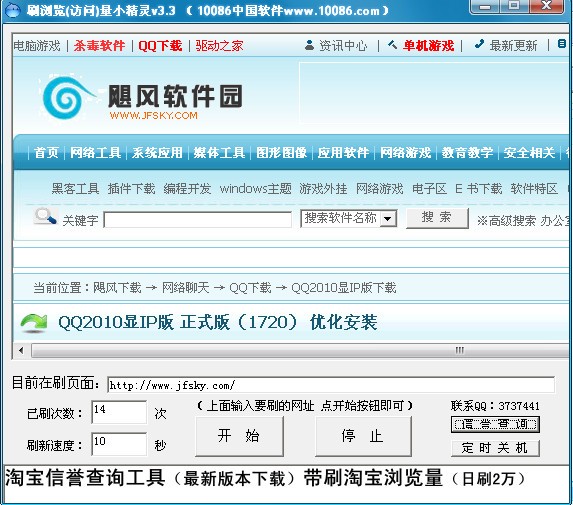This screenshot has width=573, height=505.
Task: Open the 搜索软件名称 dropdown
Action: click(x=349, y=219)
